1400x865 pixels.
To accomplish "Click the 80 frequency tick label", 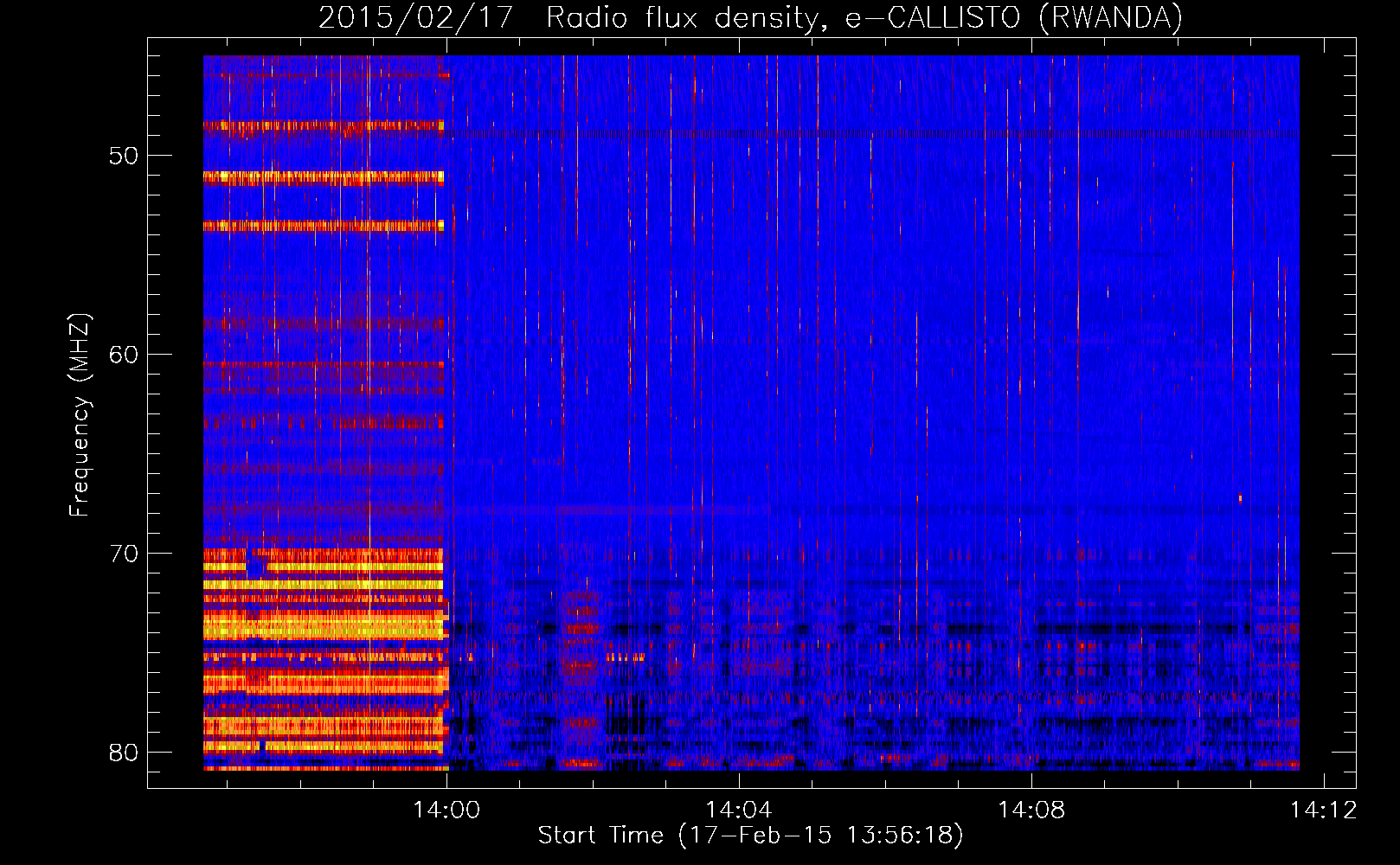I will tap(124, 753).
